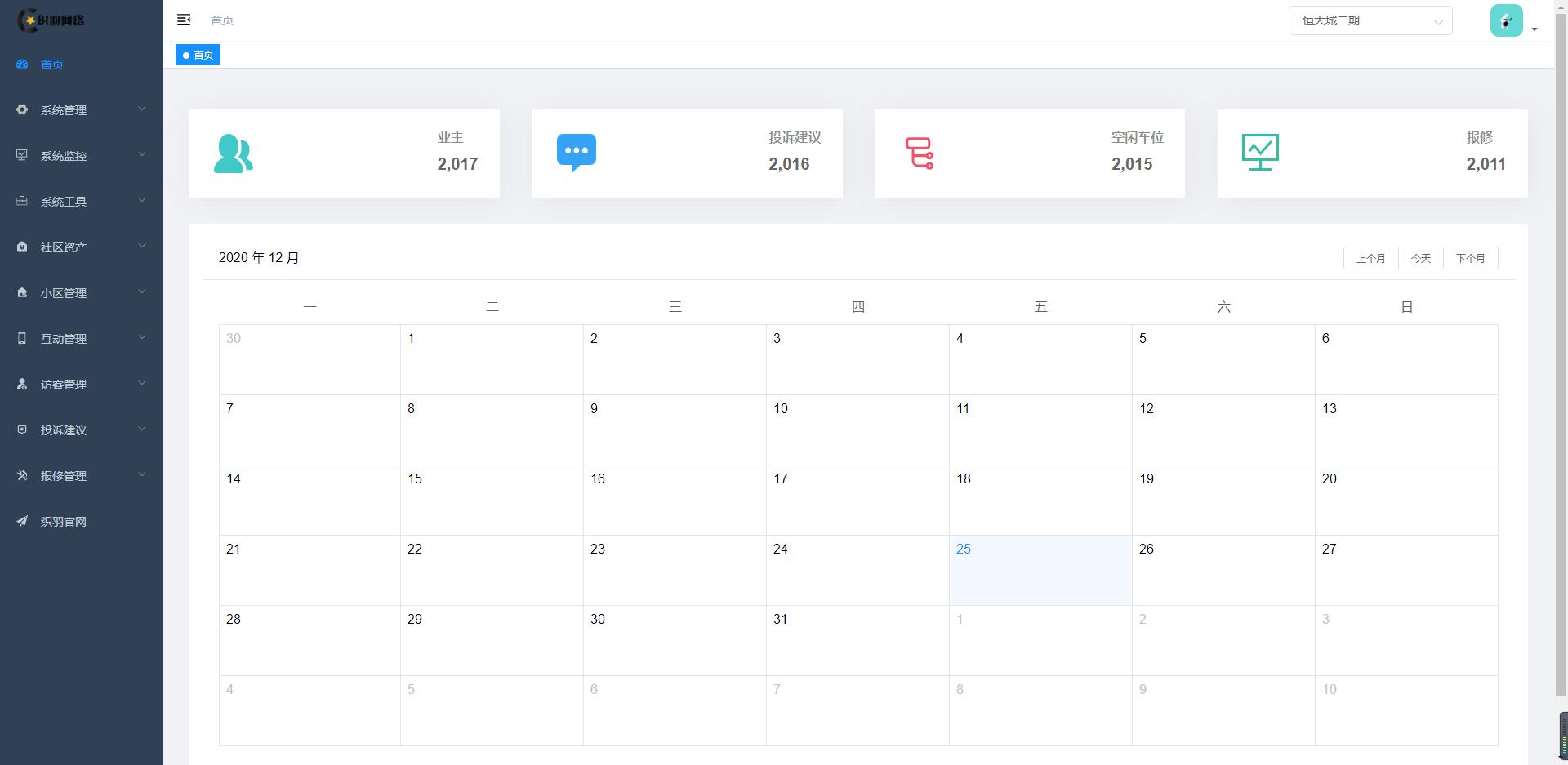Click the 空闲车位 red parking icon
This screenshot has height=765, width=1568.
pyautogui.click(x=920, y=153)
